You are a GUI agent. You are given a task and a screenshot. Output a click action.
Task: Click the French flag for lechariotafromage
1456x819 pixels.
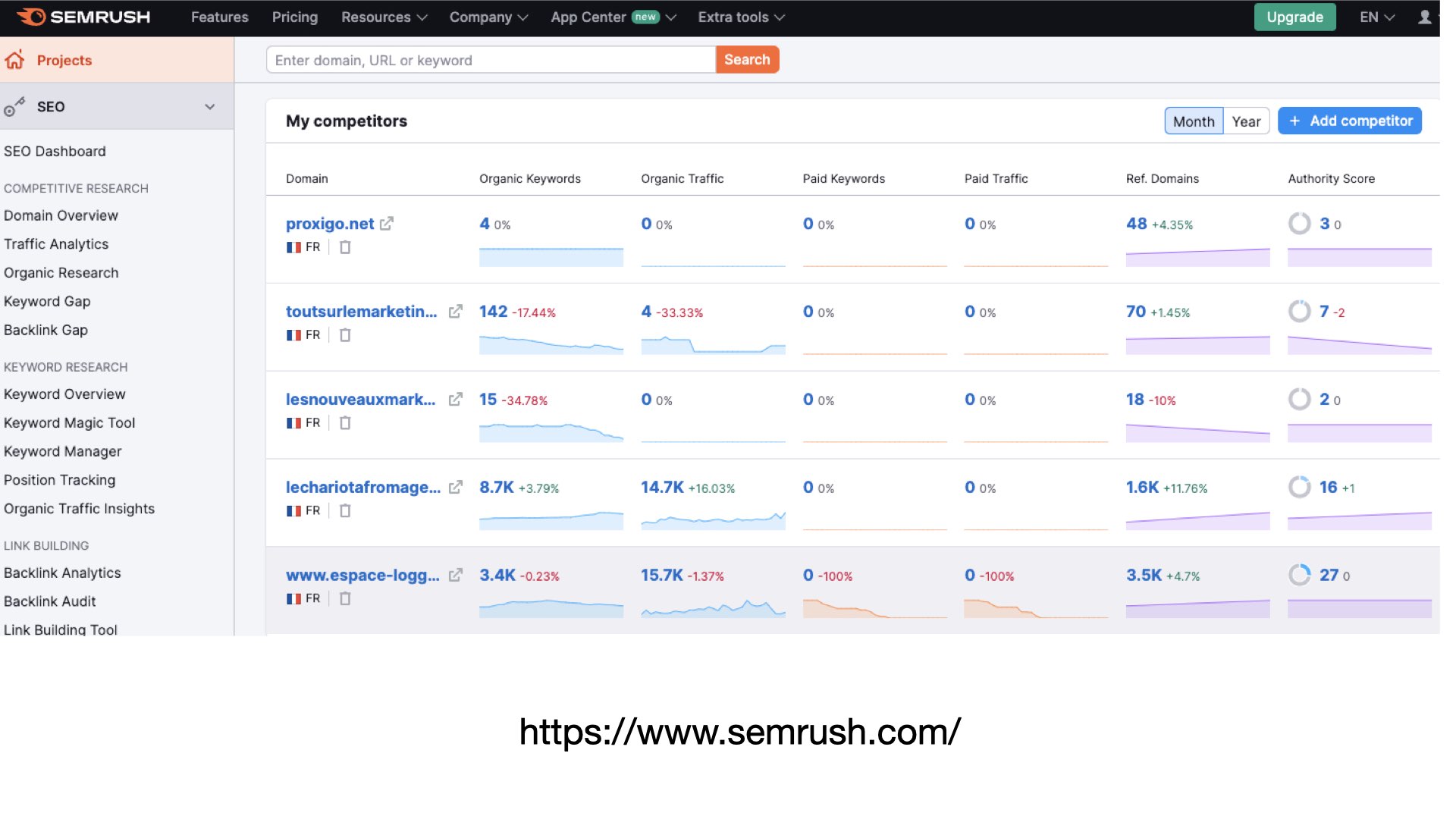pos(293,511)
